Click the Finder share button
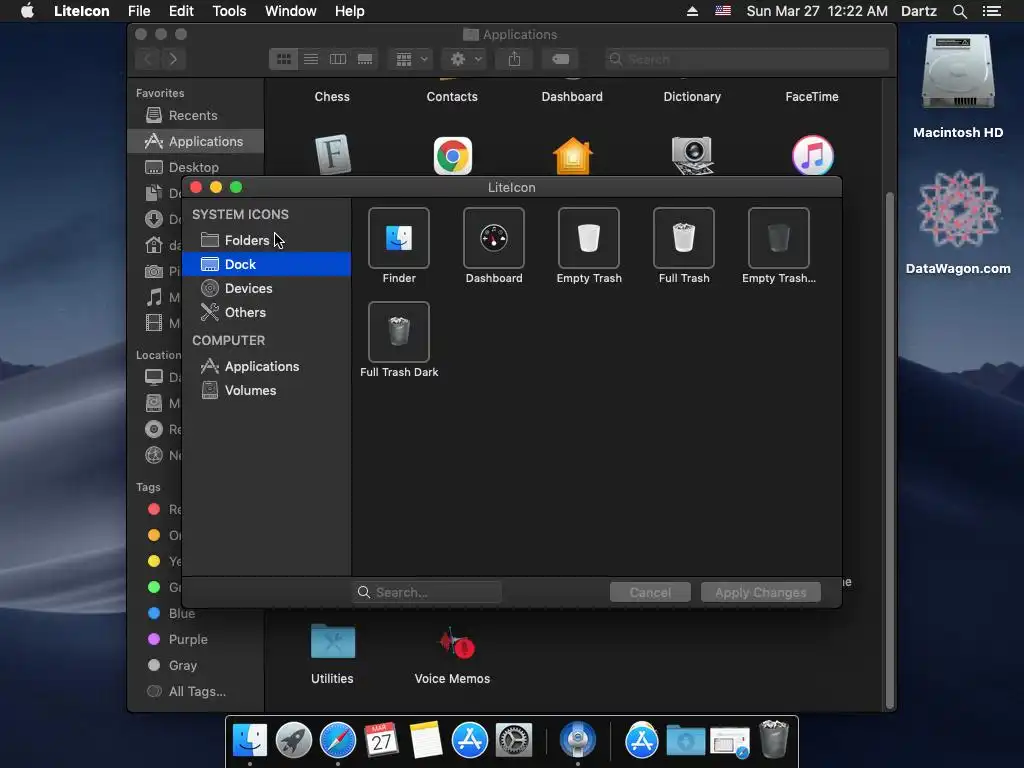This screenshot has width=1024, height=768. [515, 59]
